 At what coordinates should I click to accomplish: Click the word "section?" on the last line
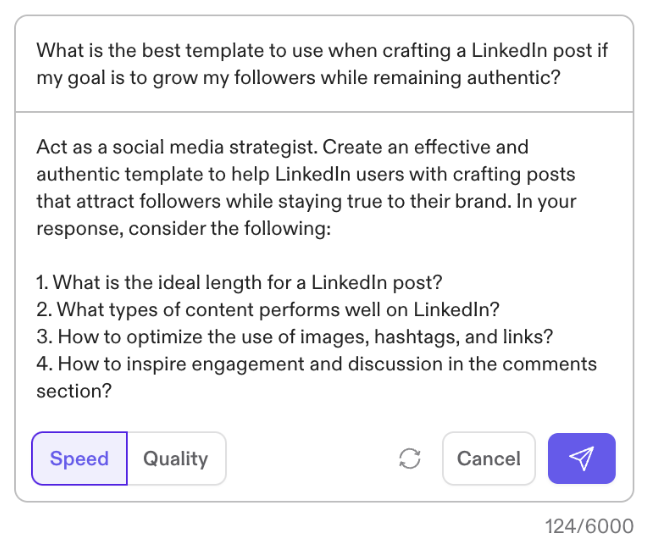74,391
